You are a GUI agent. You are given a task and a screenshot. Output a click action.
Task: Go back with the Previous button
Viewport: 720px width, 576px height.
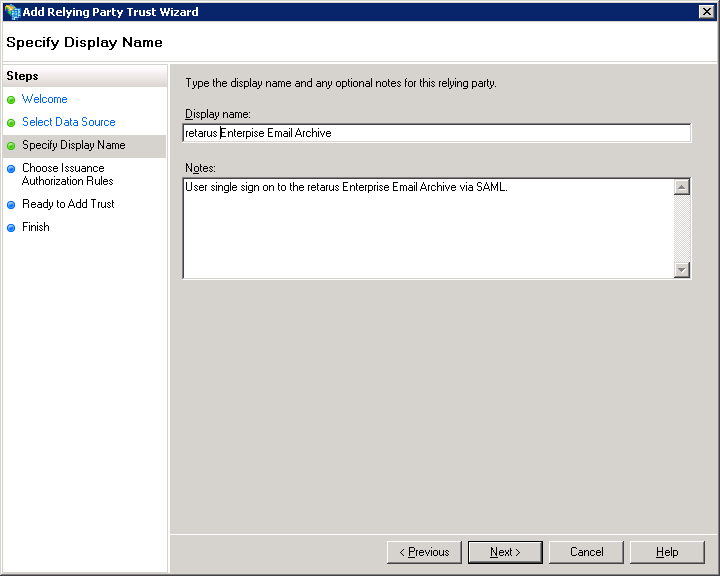pyautogui.click(x=424, y=552)
